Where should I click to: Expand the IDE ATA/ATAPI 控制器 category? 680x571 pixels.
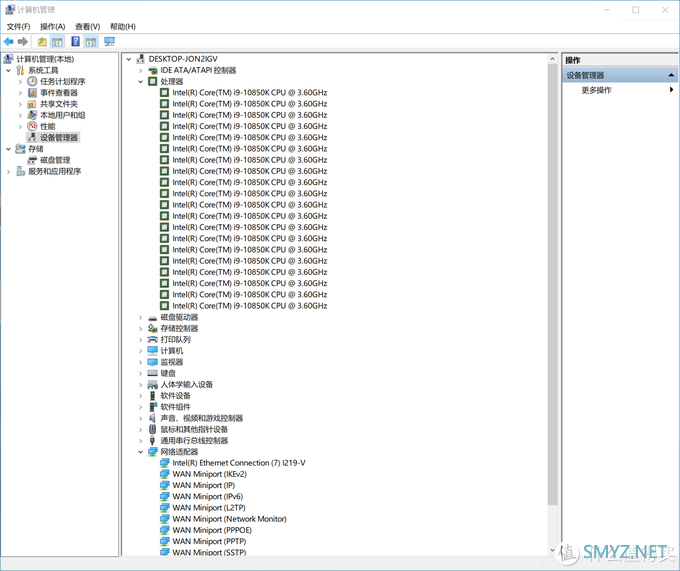(141, 70)
